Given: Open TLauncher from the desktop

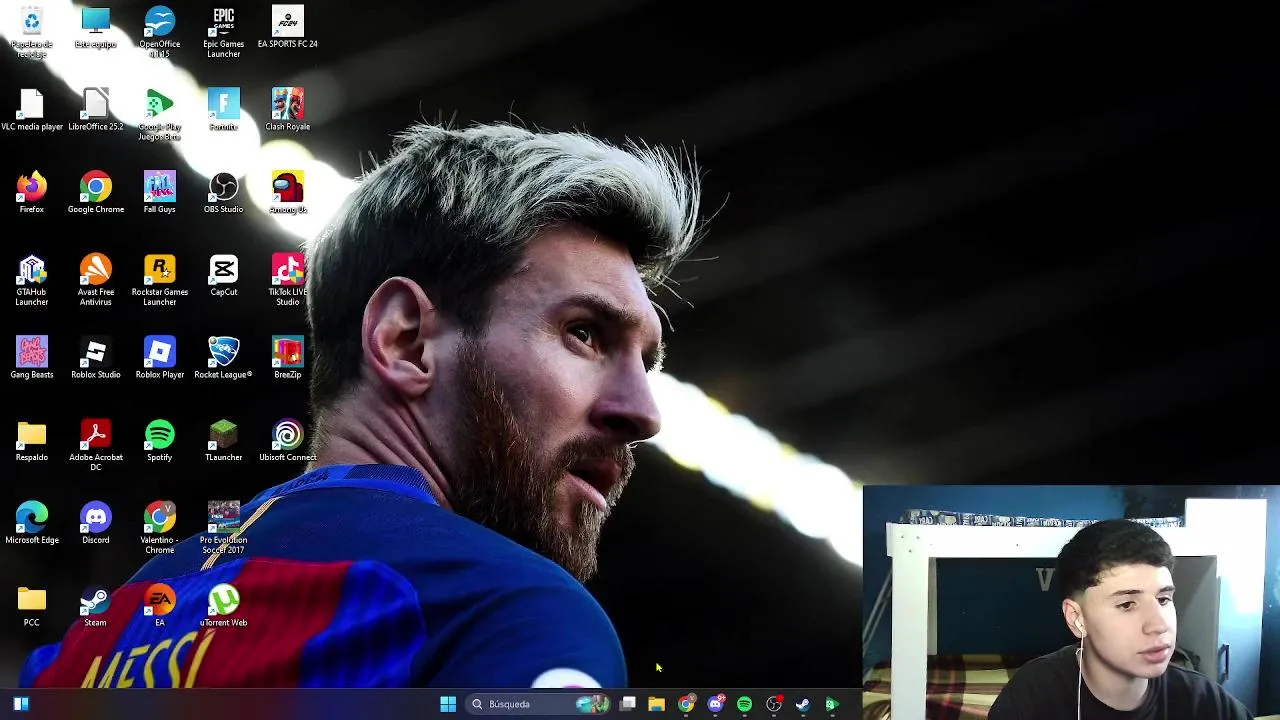Looking at the screenshot, I should (224, 441).
